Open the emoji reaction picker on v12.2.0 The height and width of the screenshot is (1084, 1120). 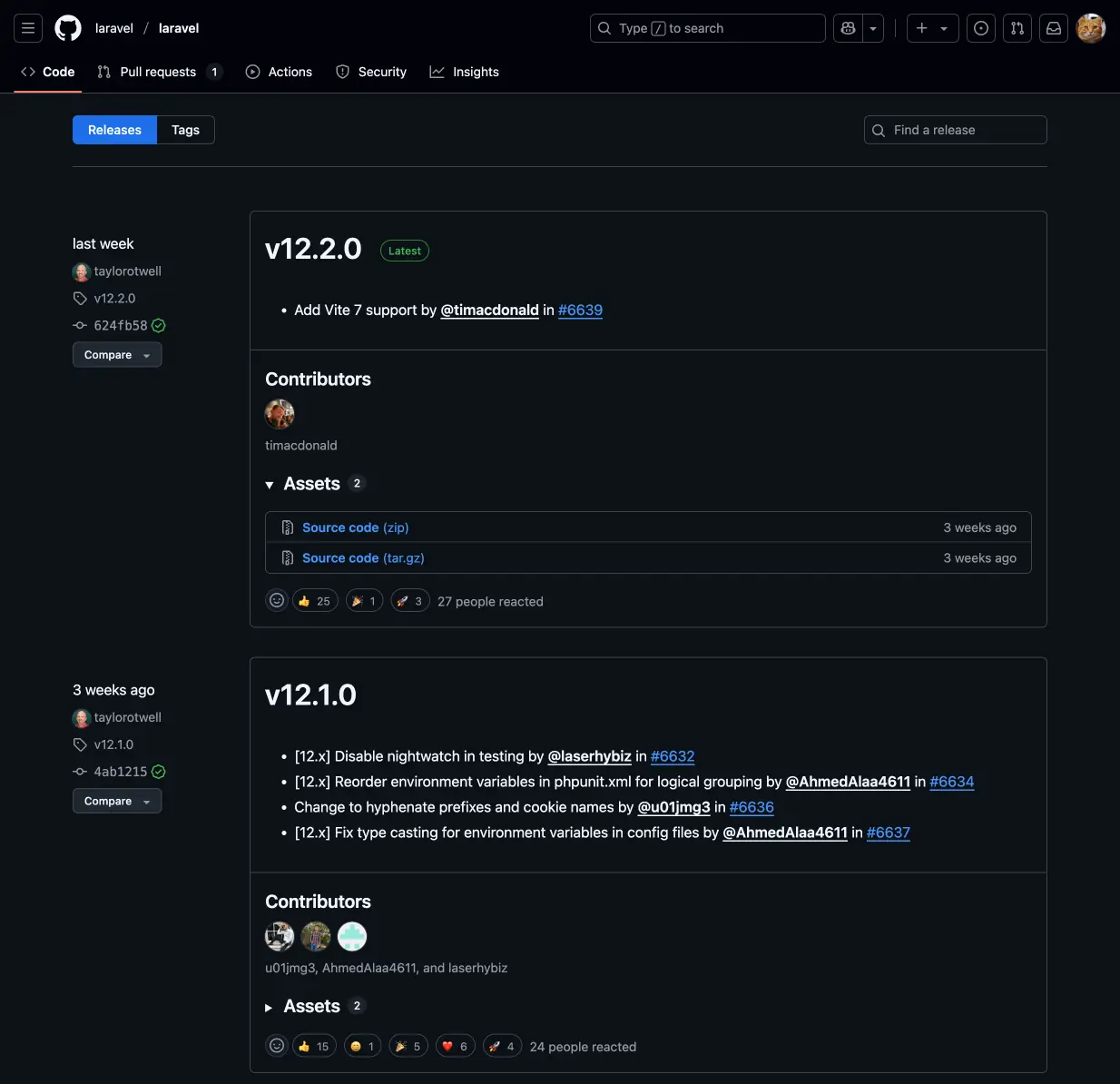point(277,600)
